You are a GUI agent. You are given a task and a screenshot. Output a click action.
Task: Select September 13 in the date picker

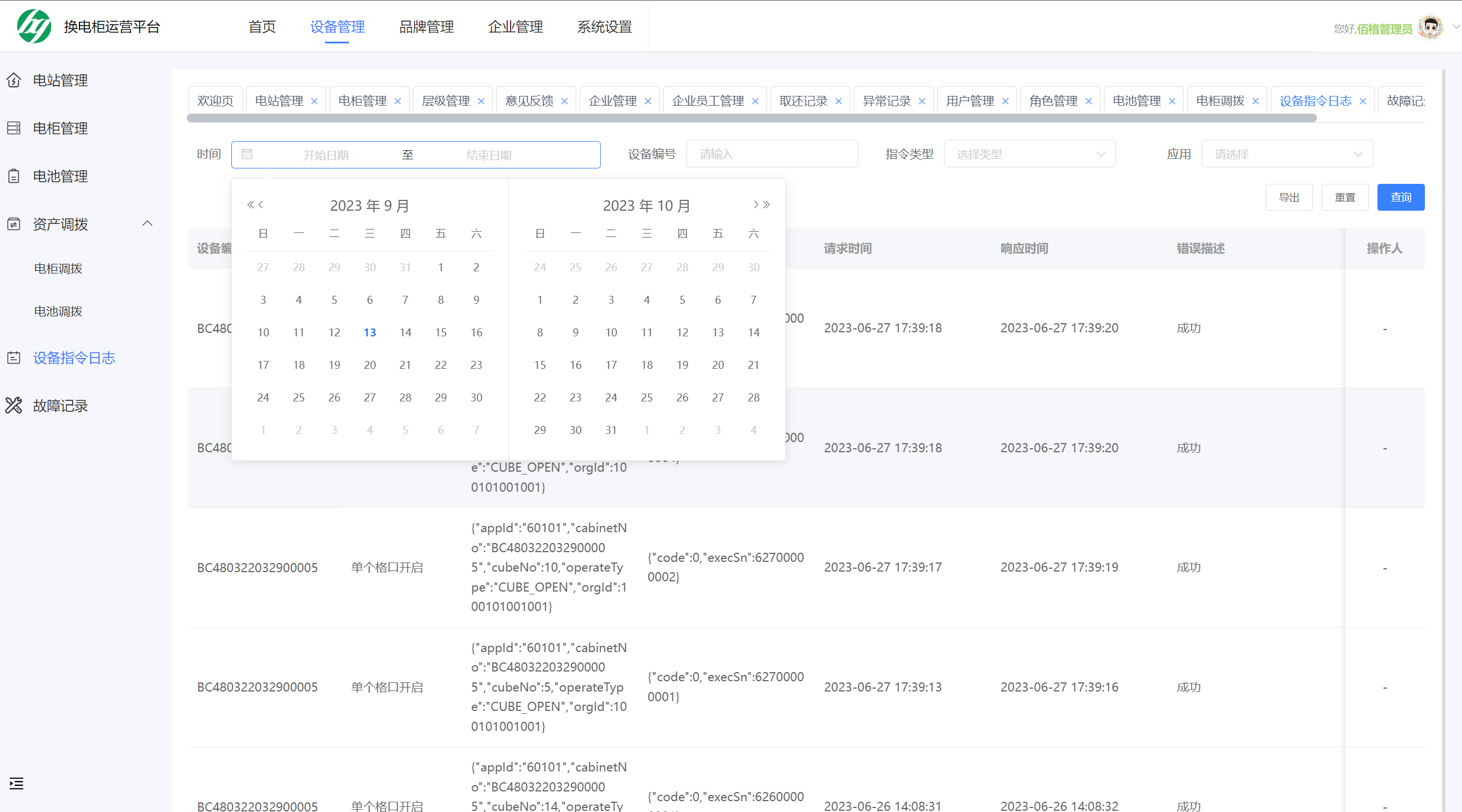coord(369,332)
